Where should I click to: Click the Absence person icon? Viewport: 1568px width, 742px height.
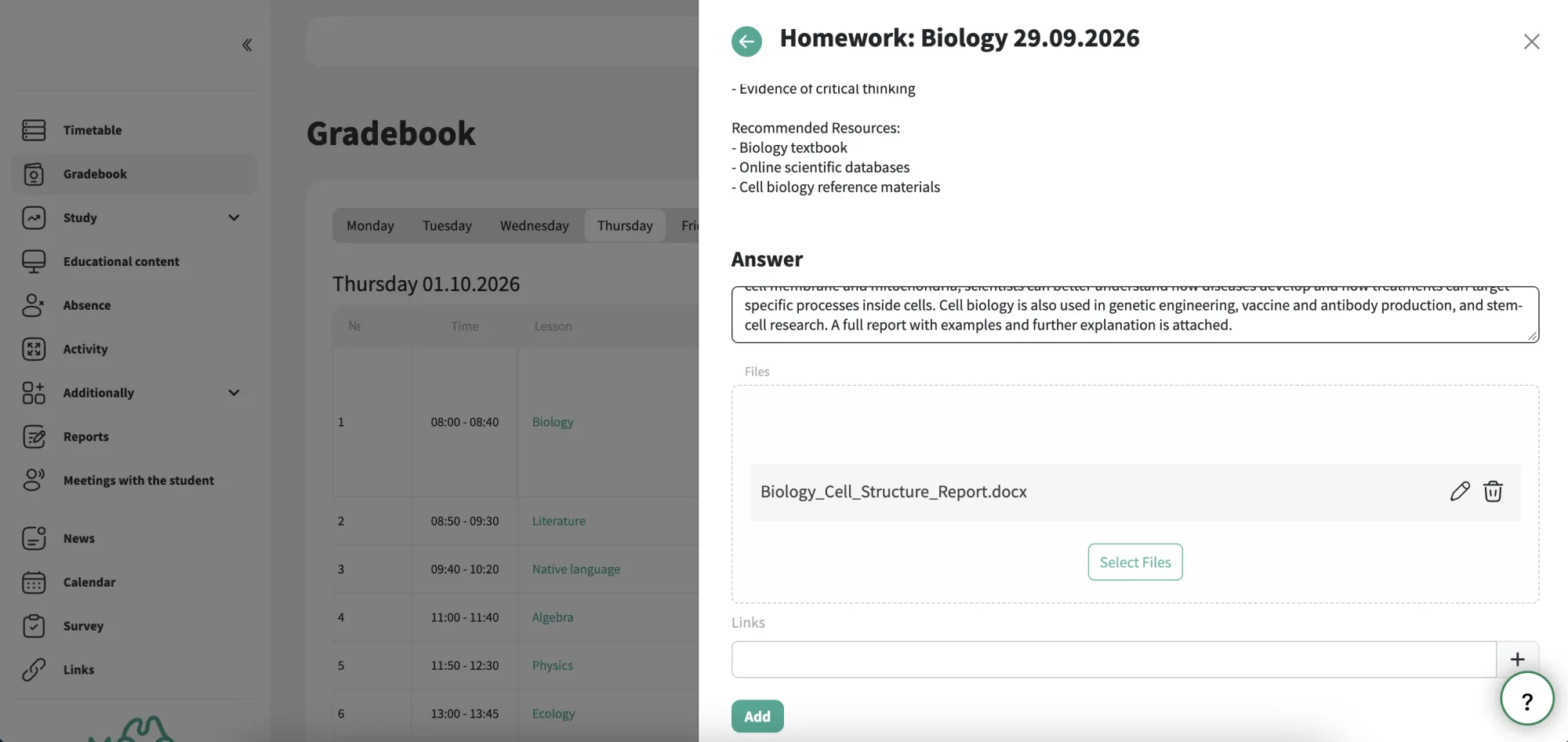[34, 305]
